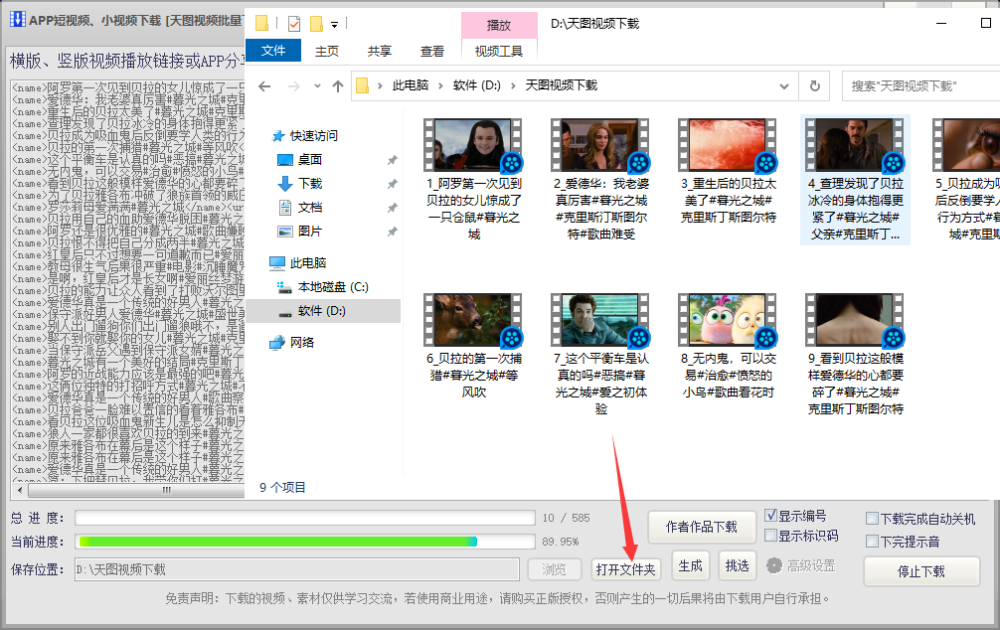Switch to the 查看 ribbon tab

(x=432, y=51)
